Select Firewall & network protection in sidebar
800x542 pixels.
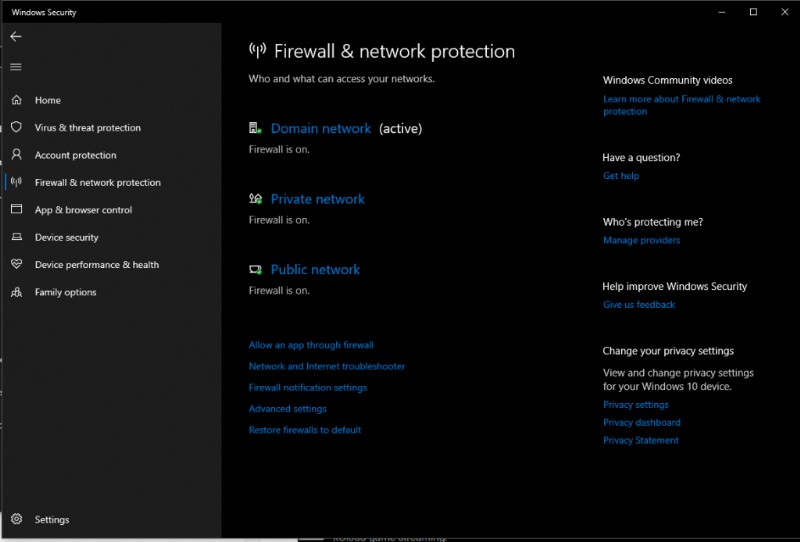pyautogui.click(x=97, y=183)
